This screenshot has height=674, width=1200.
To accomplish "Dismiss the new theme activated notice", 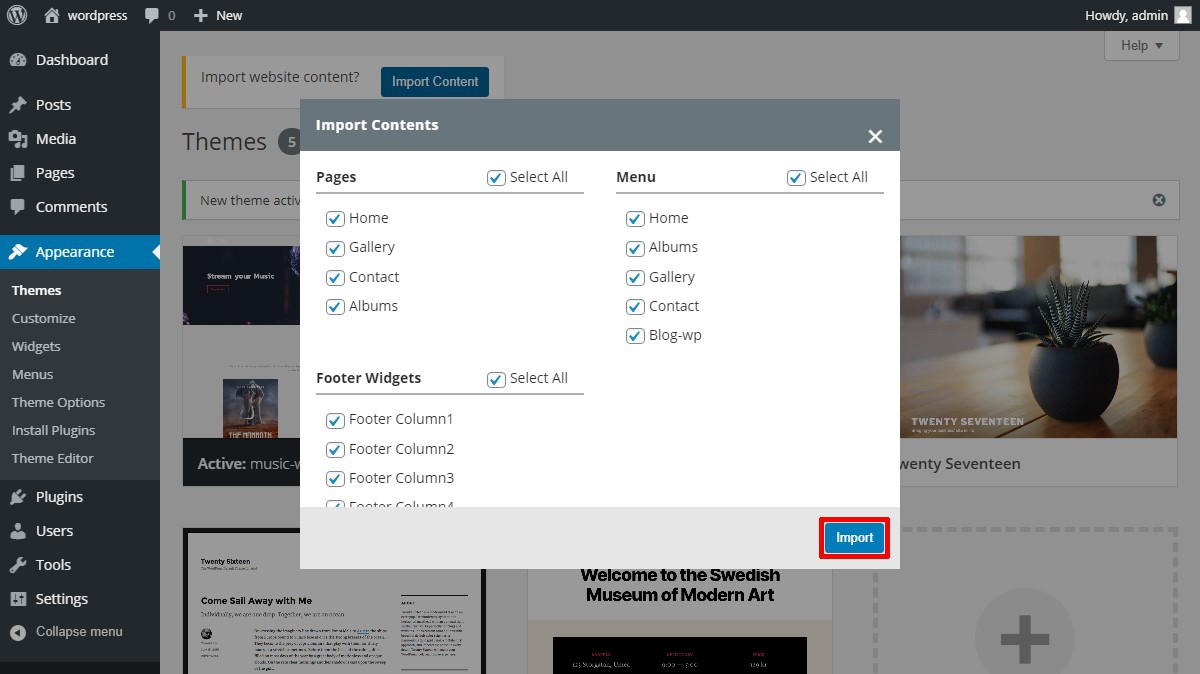I will 1159,200.
